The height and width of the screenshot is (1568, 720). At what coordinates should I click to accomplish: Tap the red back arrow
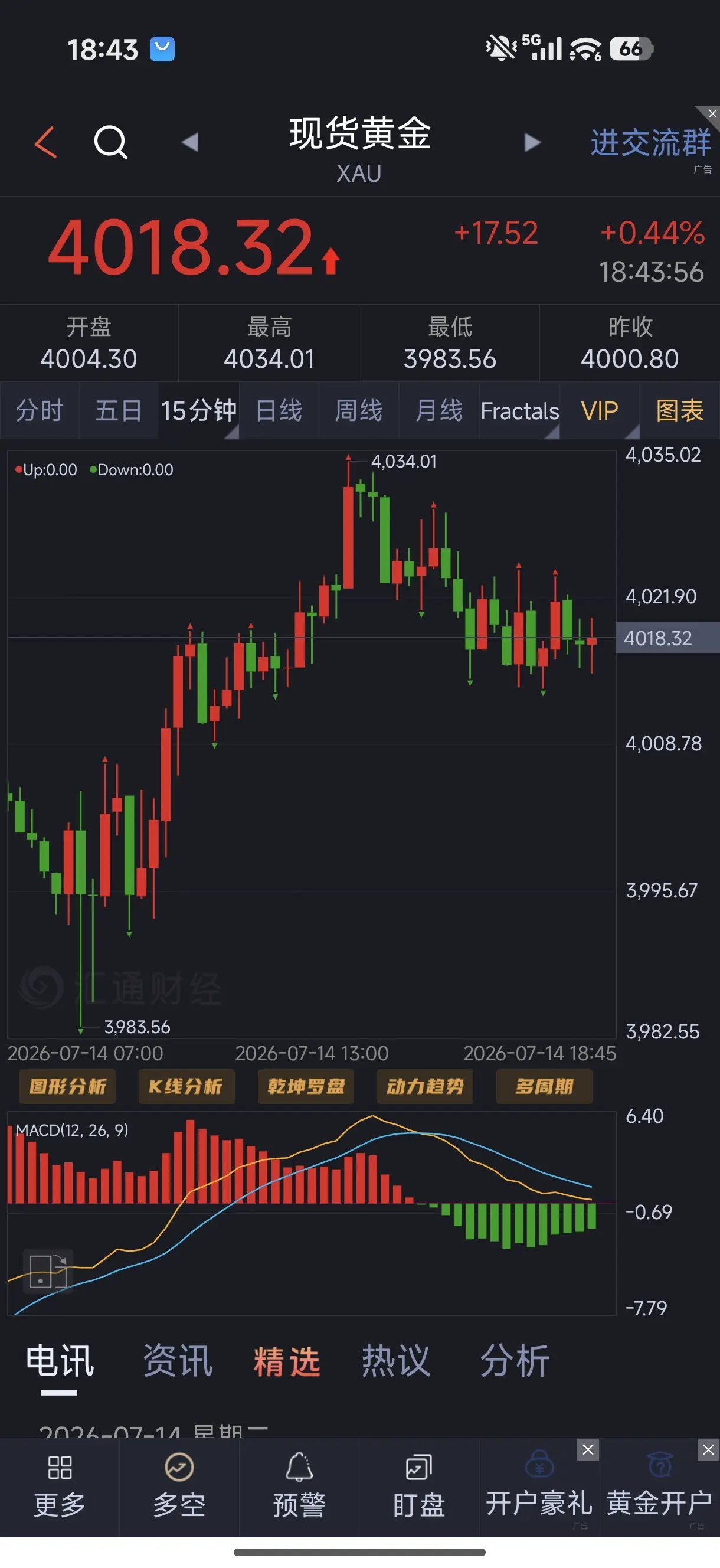tap(45, 142)
